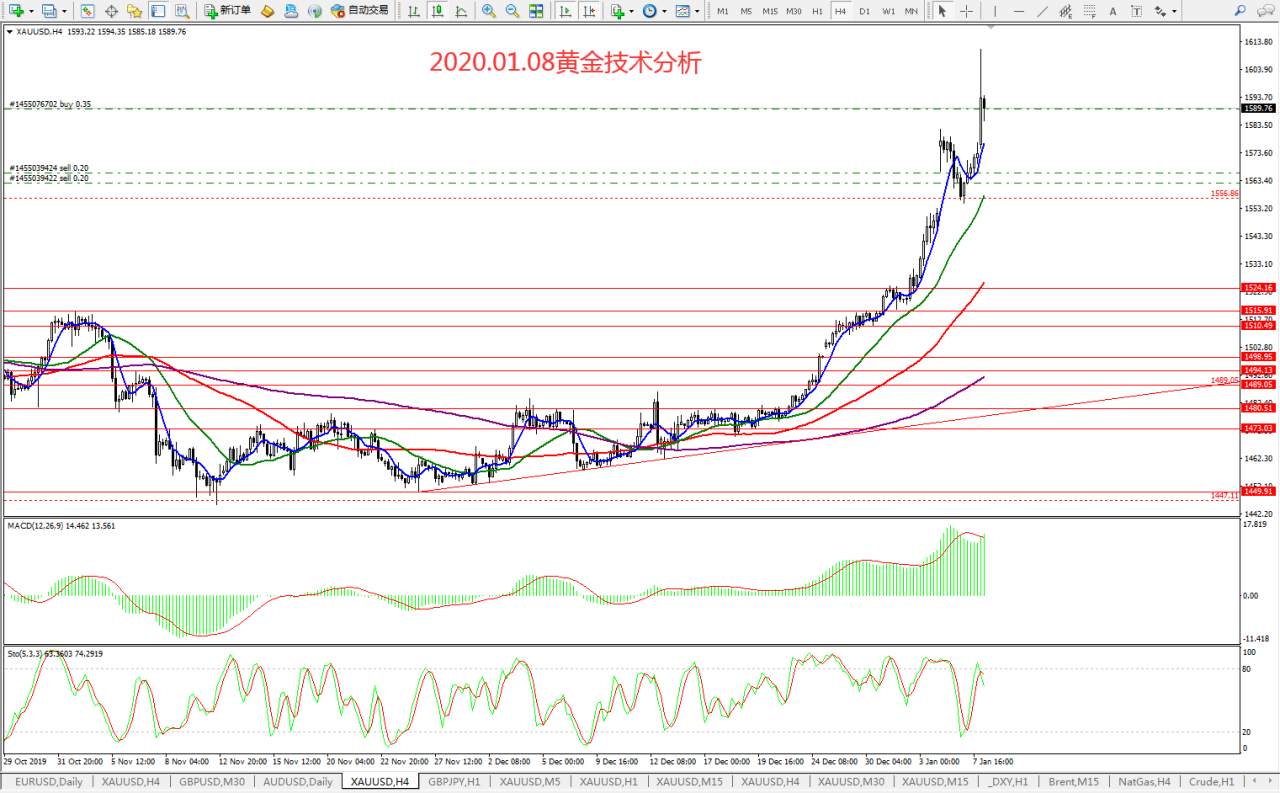This screenshot has width=1280, height=793.
Task: Select the Text Label tool
Action: coord(1137,10)
